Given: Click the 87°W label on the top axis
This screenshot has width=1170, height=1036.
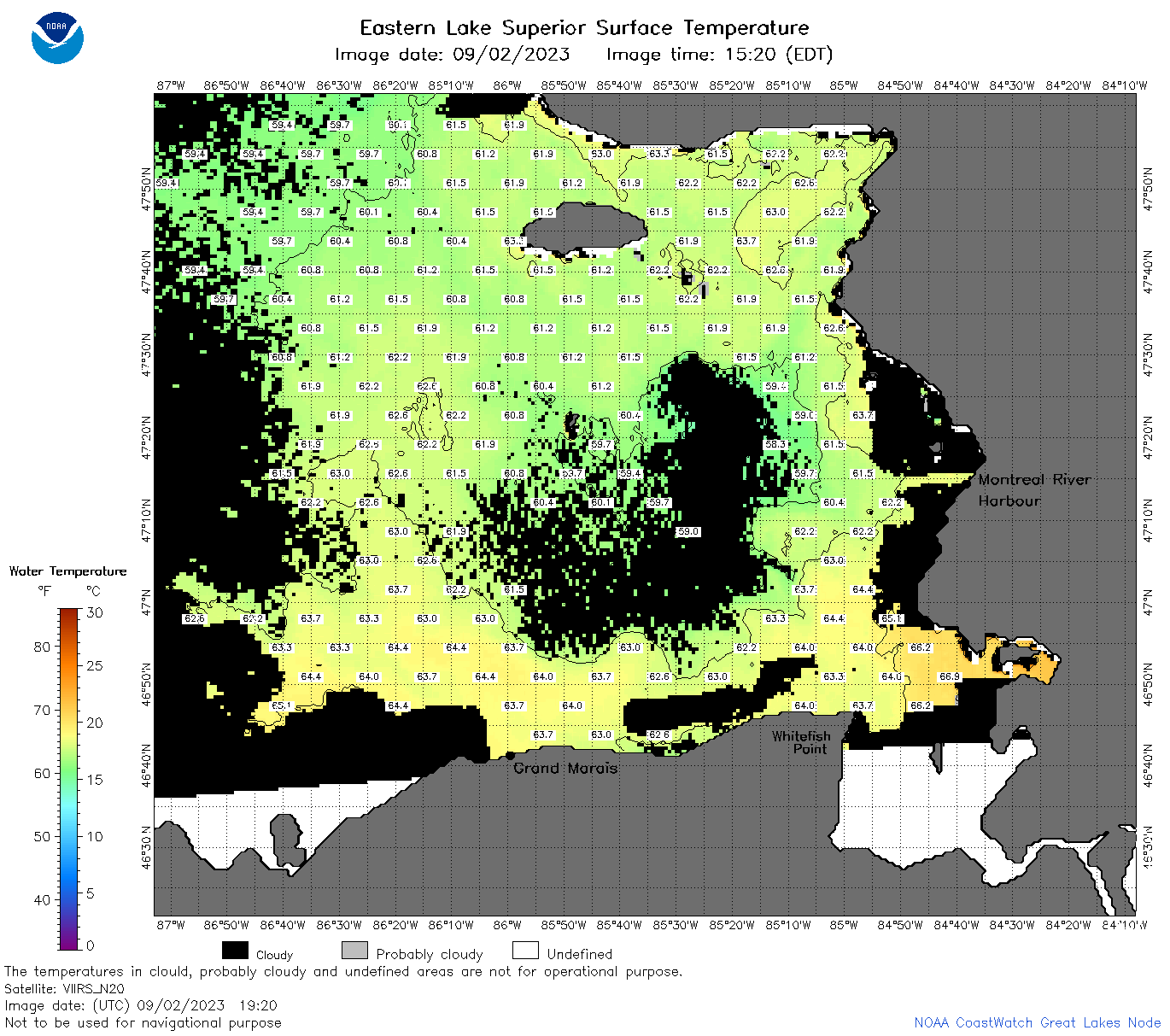Looking at the screenshot, I should [170, 85].
